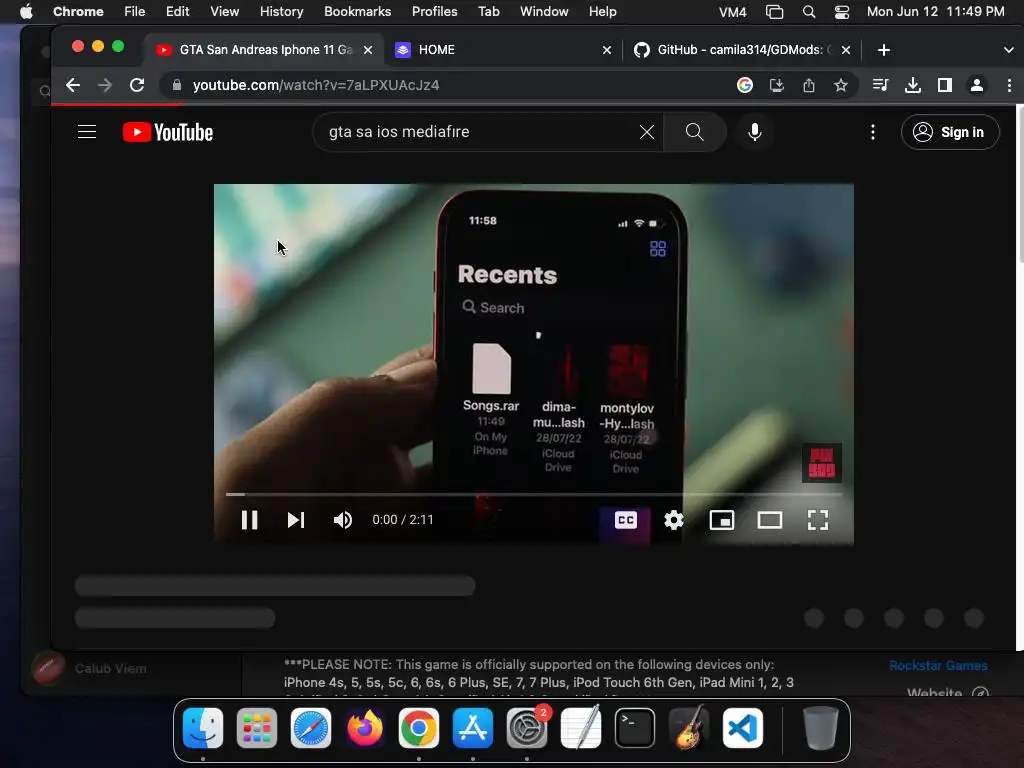Install app icon in address bar
This screenshot has height=768, width=1024.
coord(776,85)
